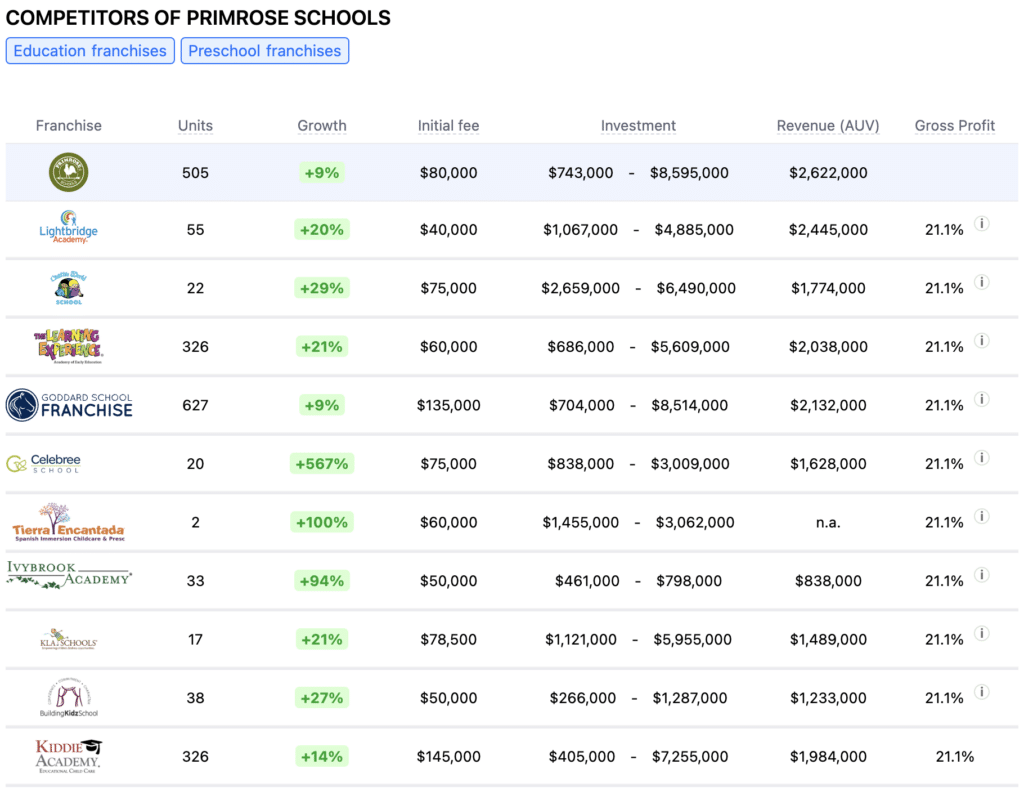
Task: Open the Primrose Schools logo
Action: (69, 172)
